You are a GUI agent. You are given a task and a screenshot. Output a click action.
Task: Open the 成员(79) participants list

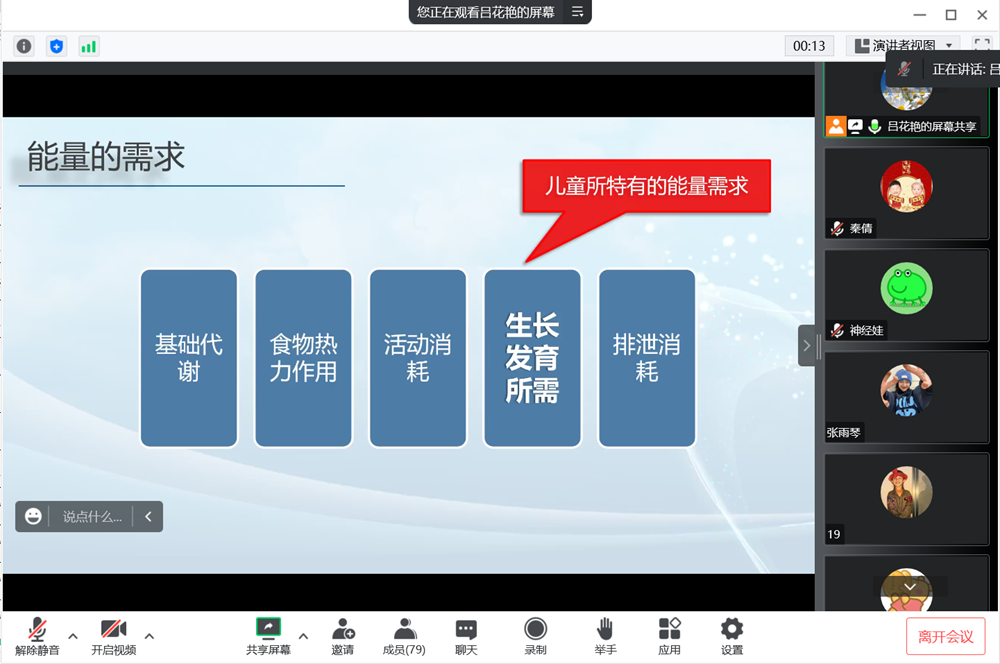(x=404, y=636)
